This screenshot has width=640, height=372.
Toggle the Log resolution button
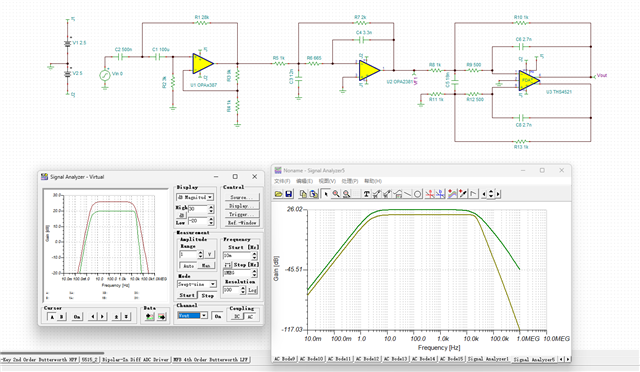[x=252, y=290]
